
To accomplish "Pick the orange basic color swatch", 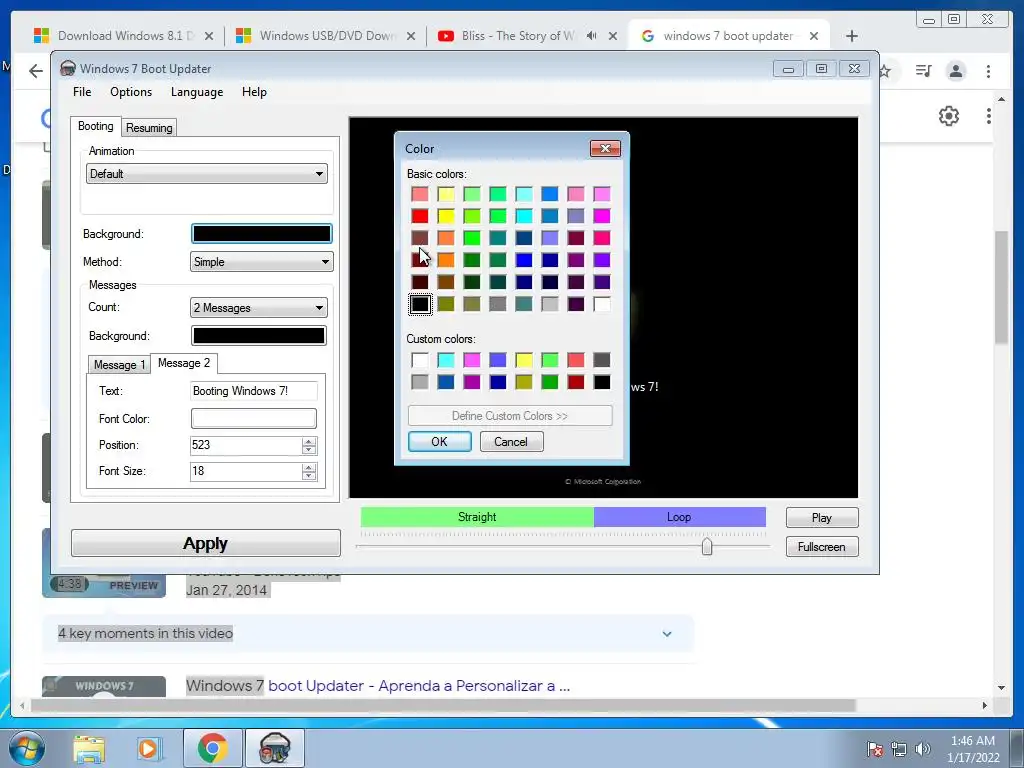I will click(446, 261).
